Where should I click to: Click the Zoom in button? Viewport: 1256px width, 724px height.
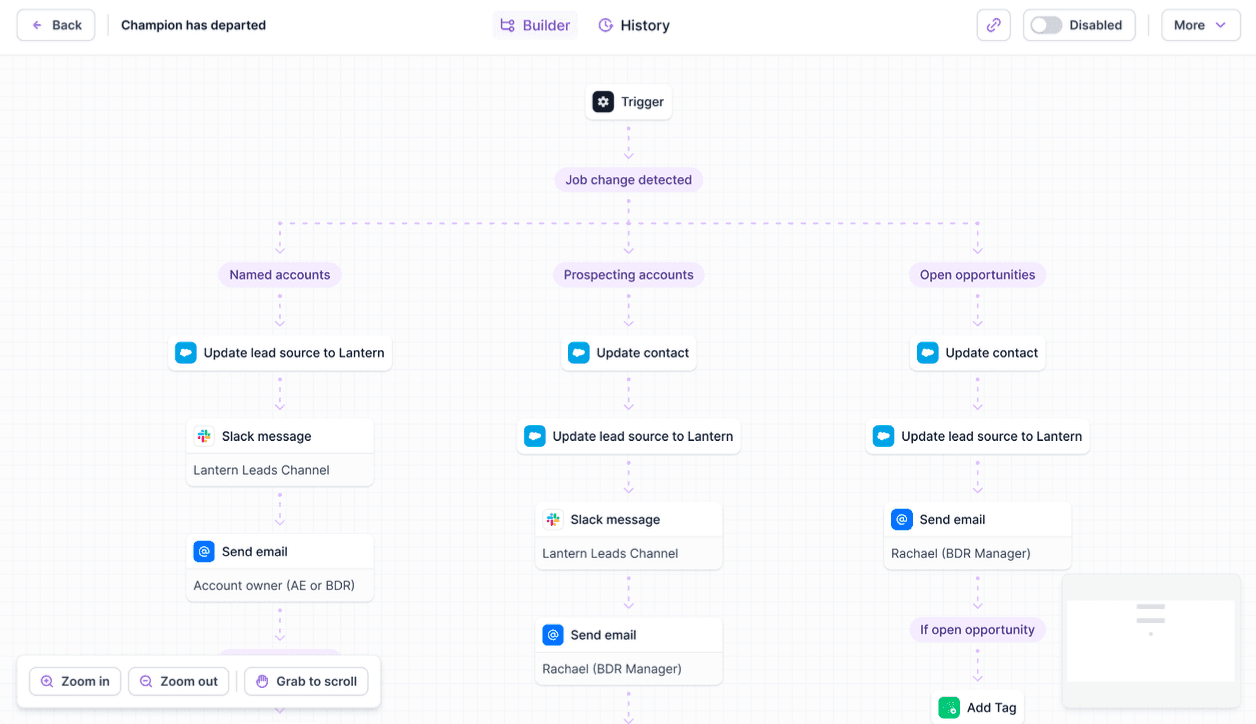tap(75, 682)
